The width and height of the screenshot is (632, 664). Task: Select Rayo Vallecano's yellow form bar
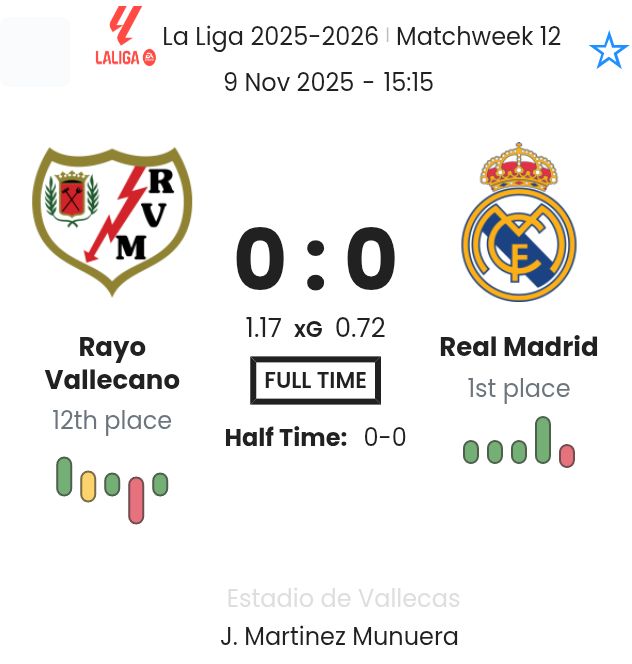[88, 486]
